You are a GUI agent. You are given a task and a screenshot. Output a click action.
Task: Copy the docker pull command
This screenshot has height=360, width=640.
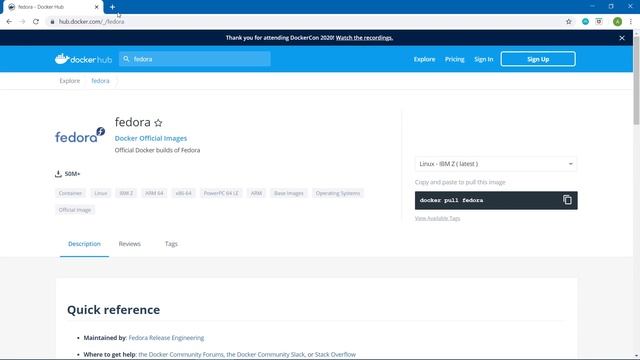point(567,200)
